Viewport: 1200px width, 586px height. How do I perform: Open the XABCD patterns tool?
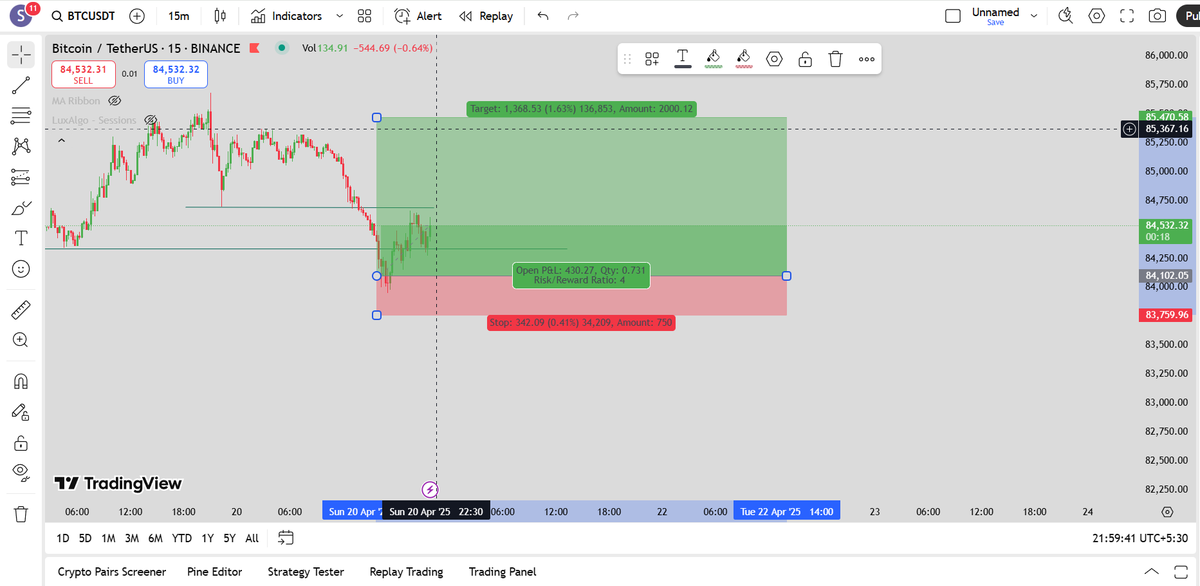click(x=21, y=147)
